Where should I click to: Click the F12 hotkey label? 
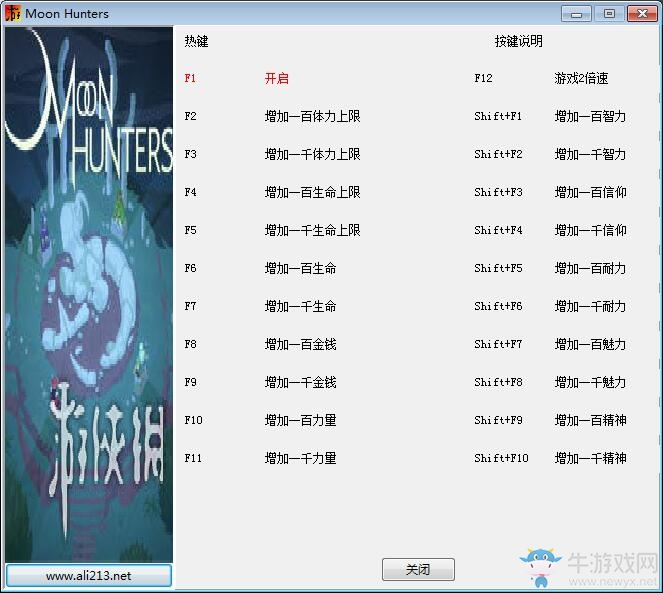[x=483, y=78]
